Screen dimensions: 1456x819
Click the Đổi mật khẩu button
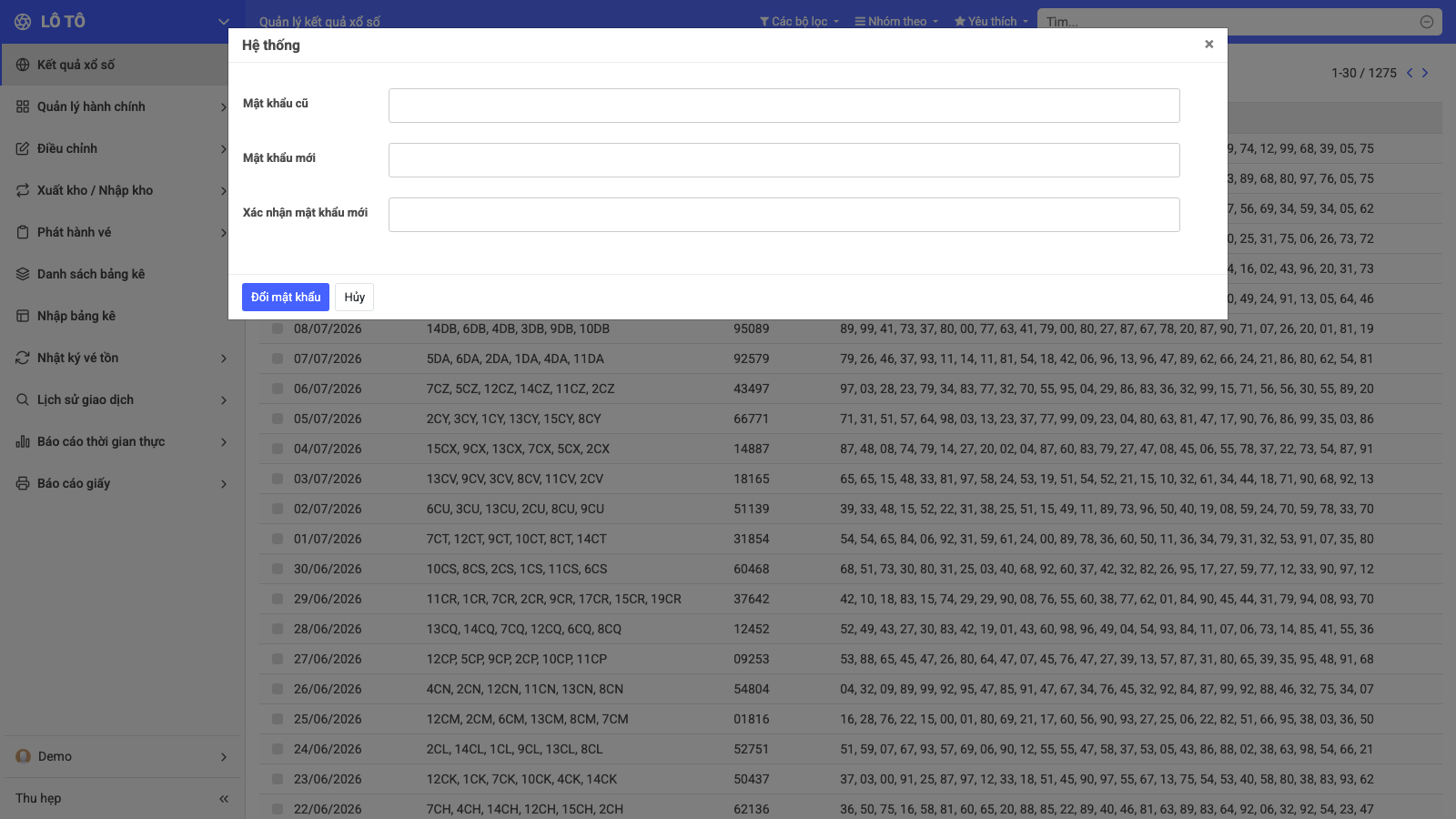[x=286, y=297]
